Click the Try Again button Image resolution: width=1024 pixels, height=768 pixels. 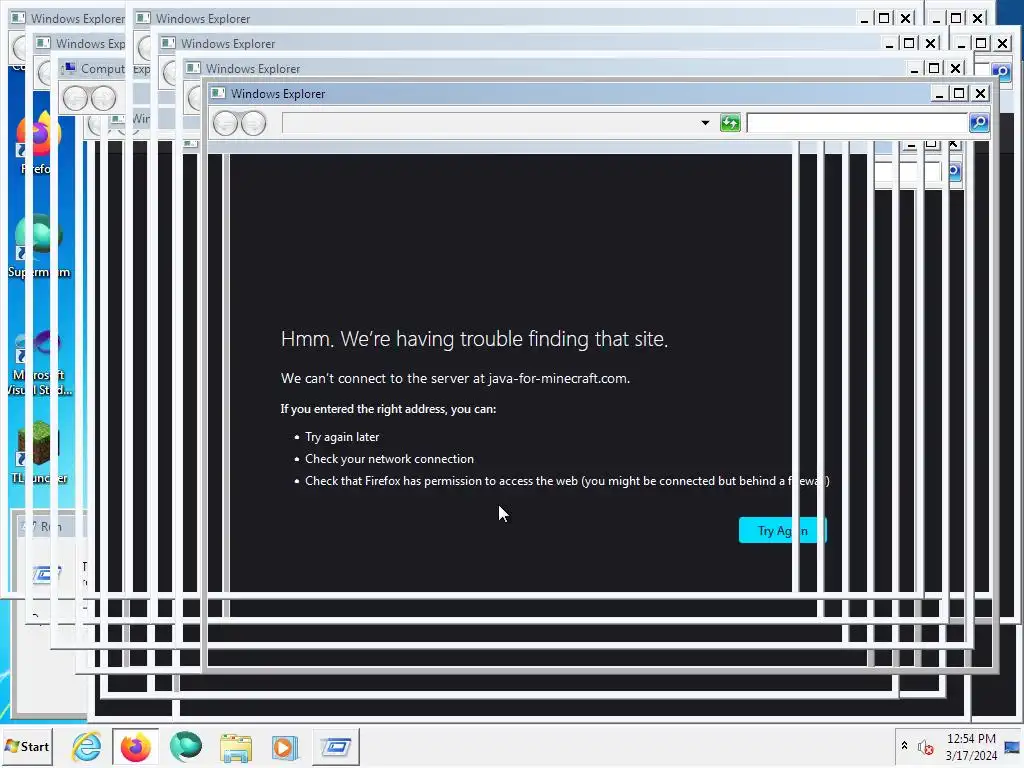782,530
